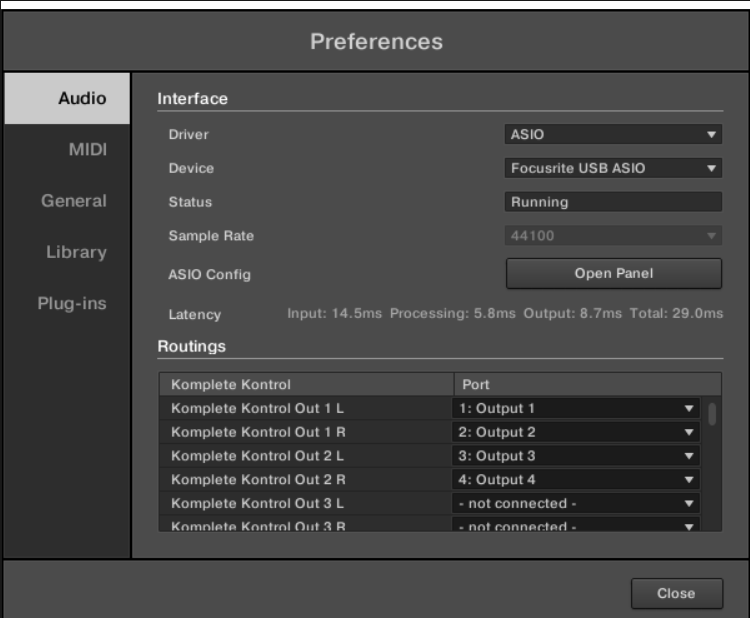Image resolution: width=750 pixels, height=618 pixels.
Task: Open the Driver dropdown showing ASIO
Action: [x=613, y=134]
